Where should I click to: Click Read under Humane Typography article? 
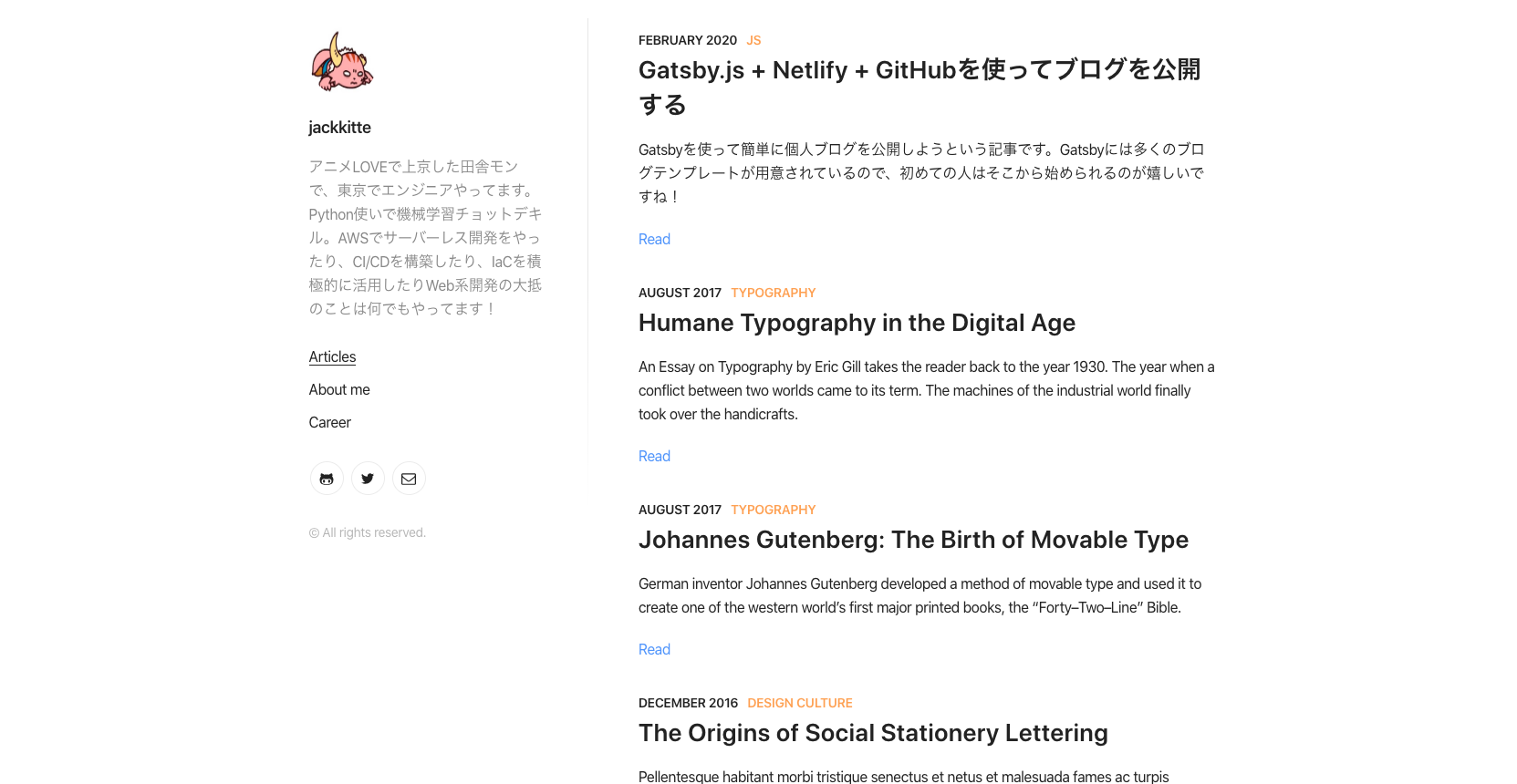click(x=654, y=456)
